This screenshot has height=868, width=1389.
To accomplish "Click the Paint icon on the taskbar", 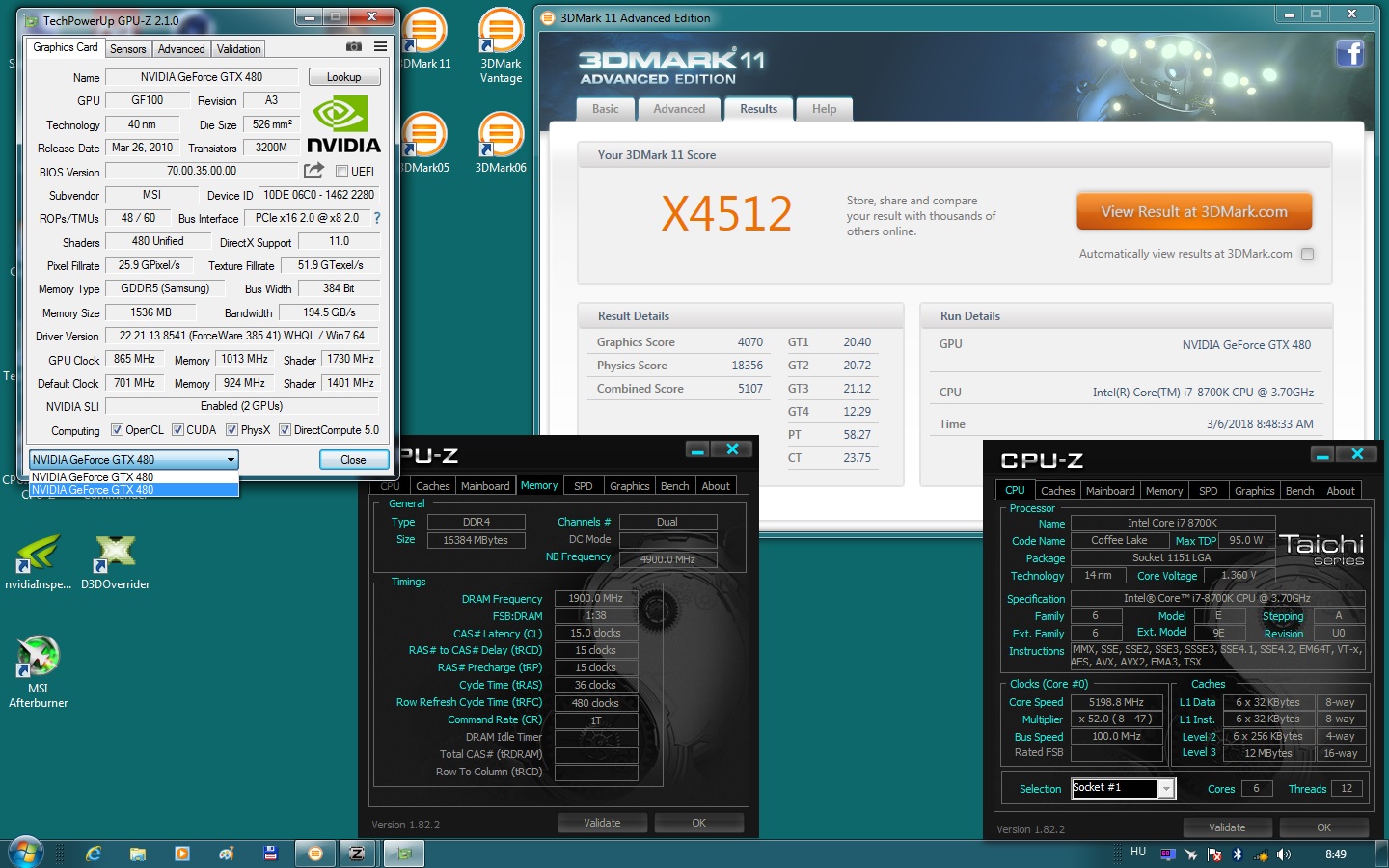I will pyautogui.click(x=227, y=854).
